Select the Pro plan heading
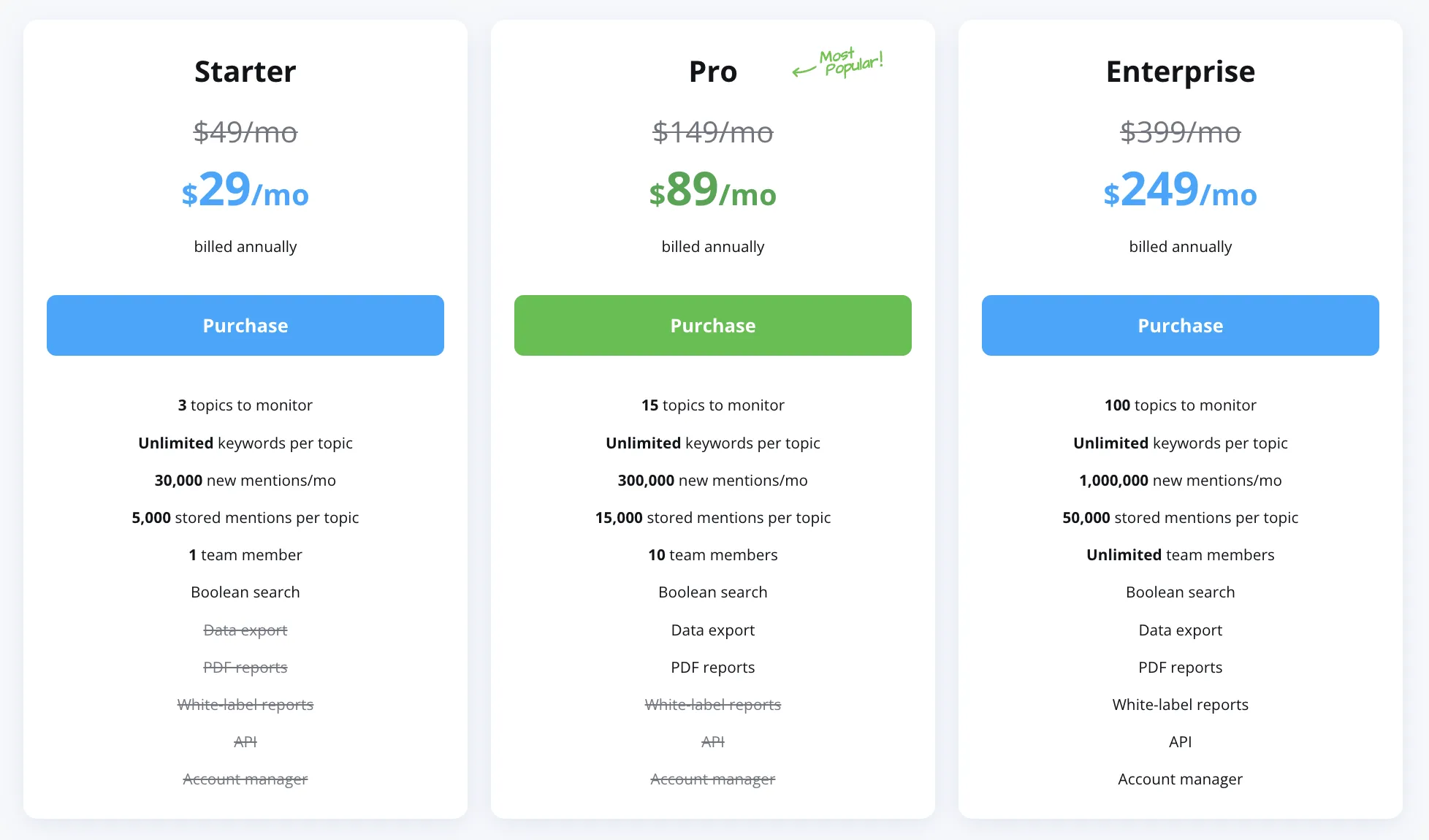The height and width of the screenshot is (840, 1429). point(712,71)
